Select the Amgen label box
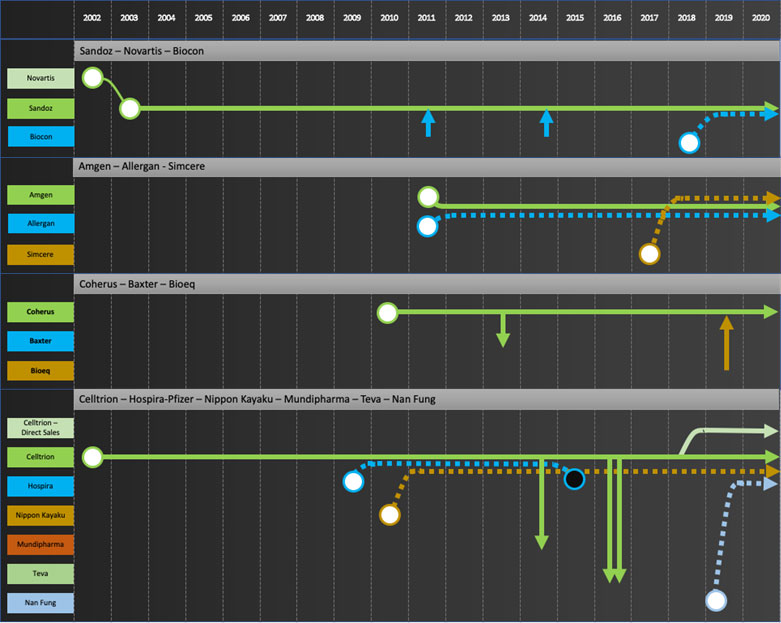This screenshot has height=623, width=781. pyautogui.click(x=41, y=195)
